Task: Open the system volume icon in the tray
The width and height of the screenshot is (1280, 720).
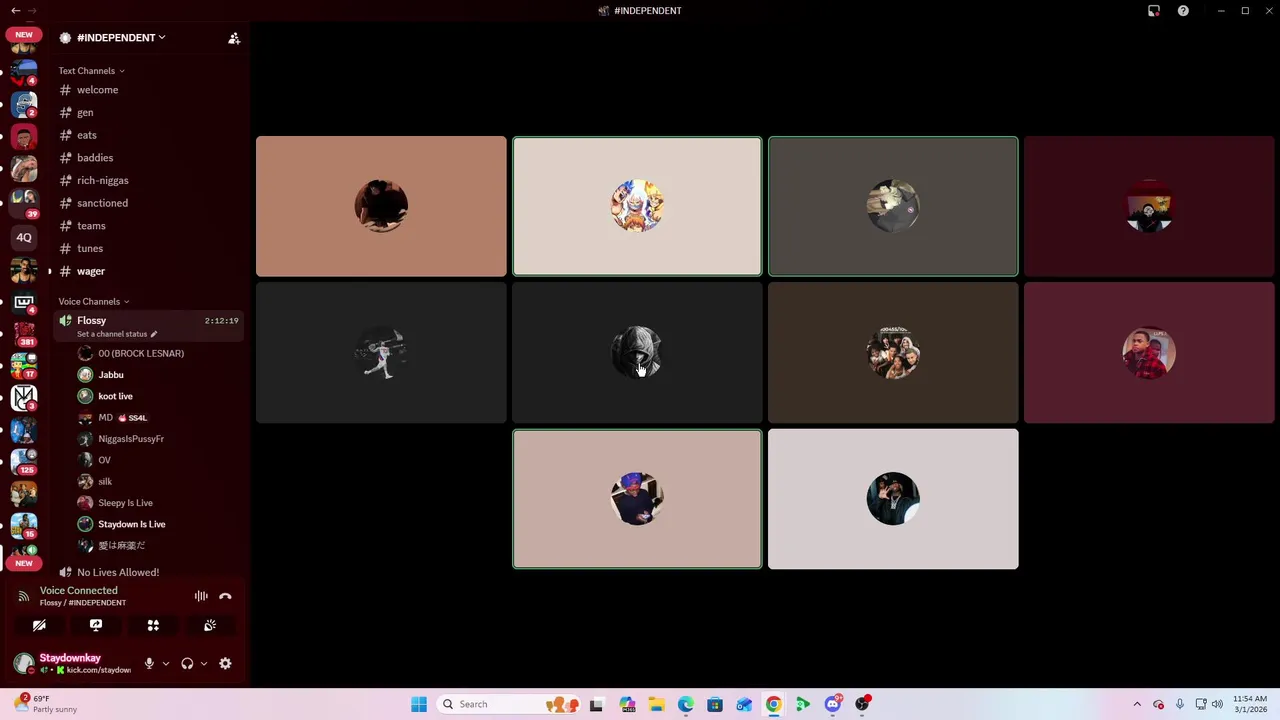Action: point(1217,704)
